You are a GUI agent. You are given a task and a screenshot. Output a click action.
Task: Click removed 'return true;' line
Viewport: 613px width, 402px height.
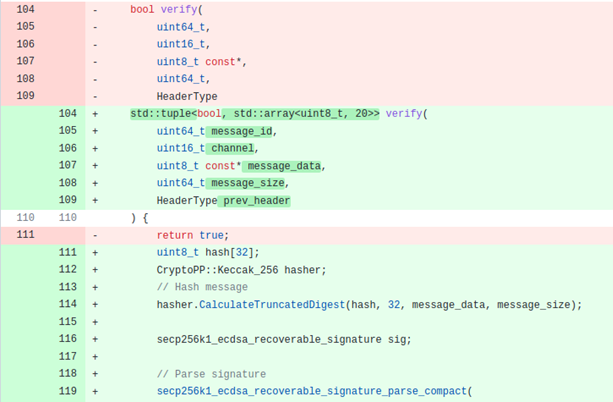pos(193,235)
